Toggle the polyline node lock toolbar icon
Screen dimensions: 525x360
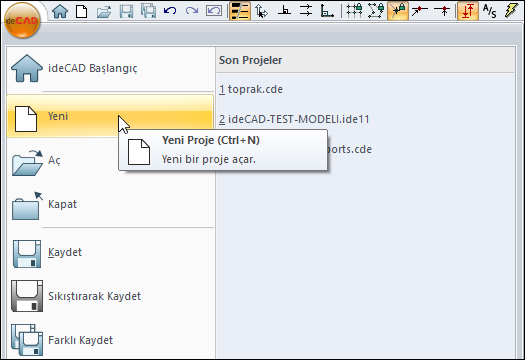pyautogui.click(x=376, y=11)
